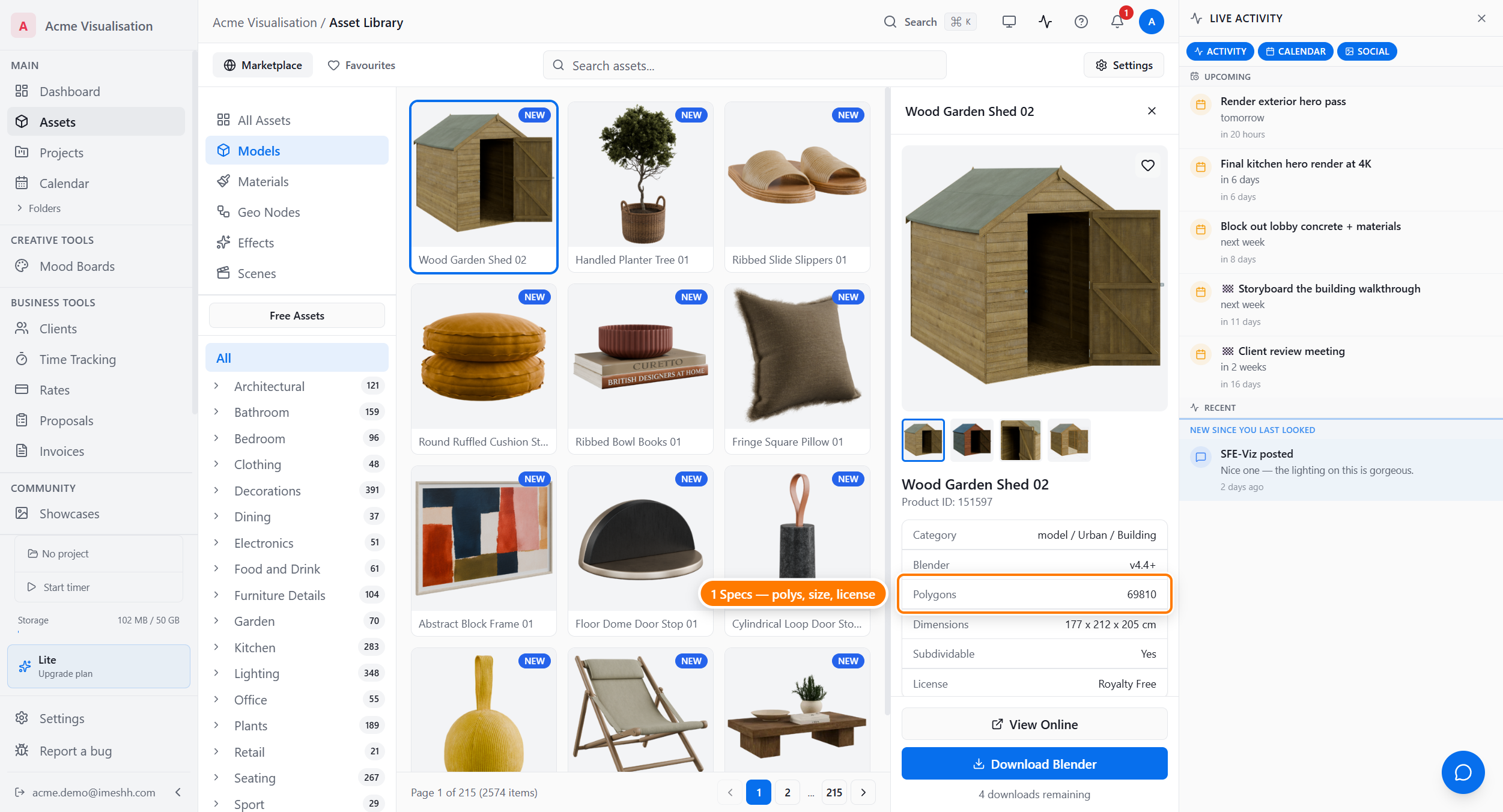Open the help question mark icon
The height and width of the screenshot is (812, 1503).
(x=1081, y=22)
